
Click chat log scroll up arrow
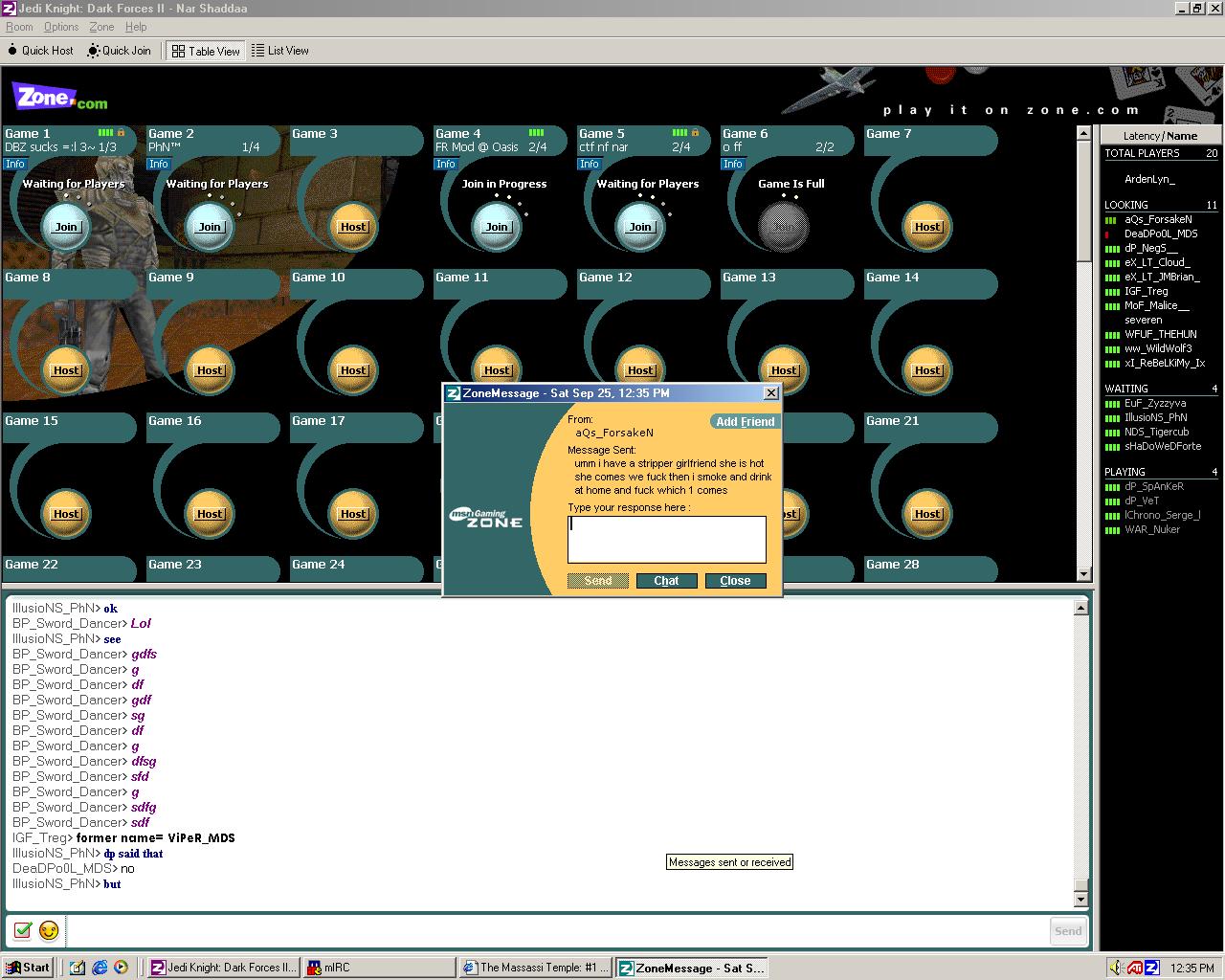[1080, 608]
